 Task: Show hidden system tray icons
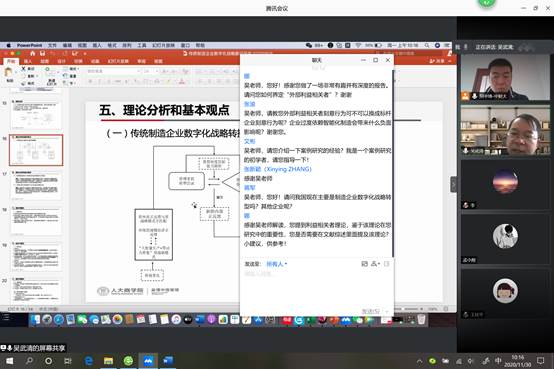pyautogui.click(x=419, y=361)
